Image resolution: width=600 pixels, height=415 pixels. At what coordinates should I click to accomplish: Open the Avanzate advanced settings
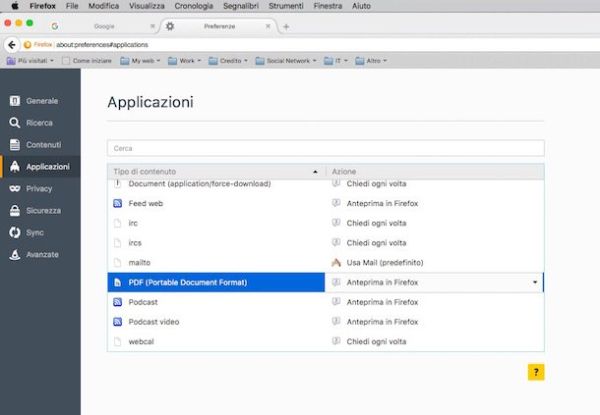tap(40, 254)
